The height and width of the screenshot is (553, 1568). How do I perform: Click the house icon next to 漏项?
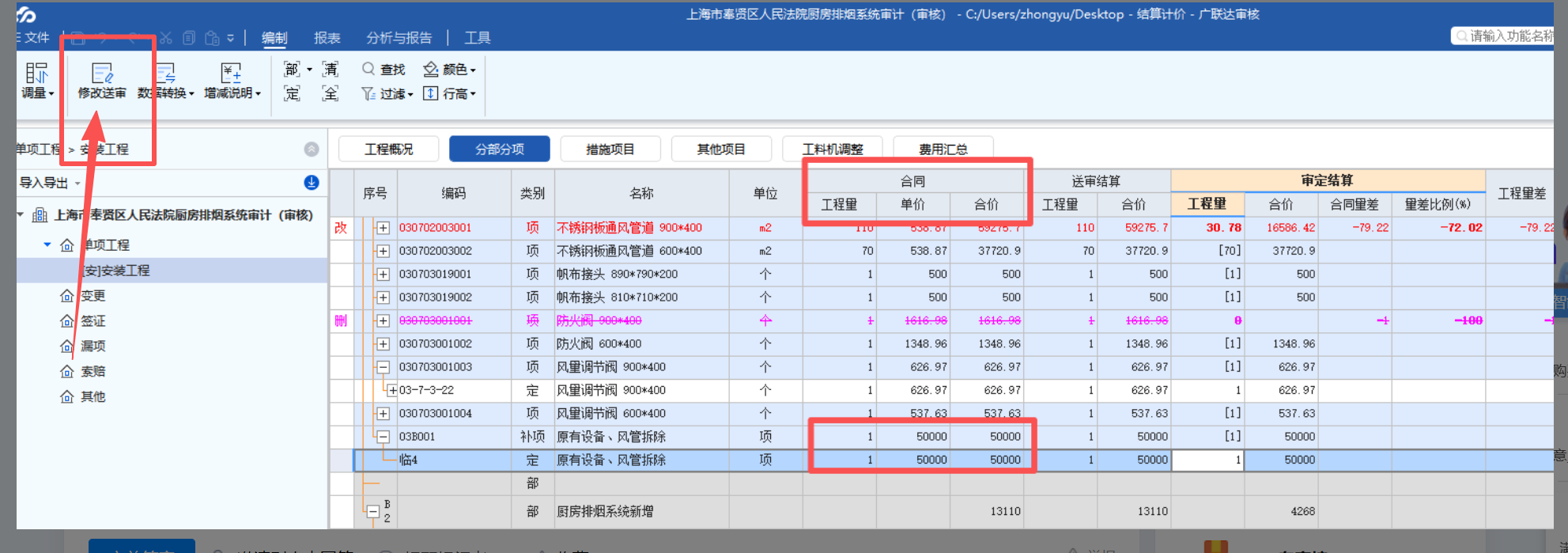(x=67, y=347)
